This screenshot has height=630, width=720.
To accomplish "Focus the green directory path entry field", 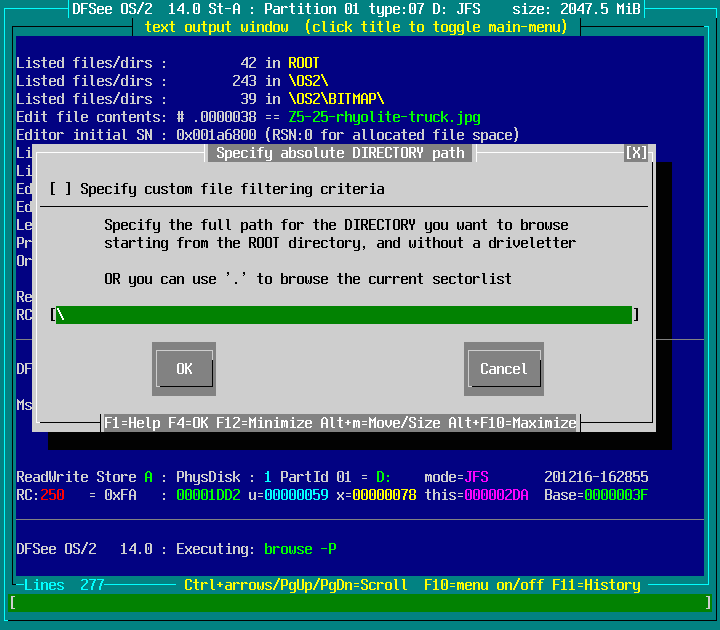I will coord(344,315).
